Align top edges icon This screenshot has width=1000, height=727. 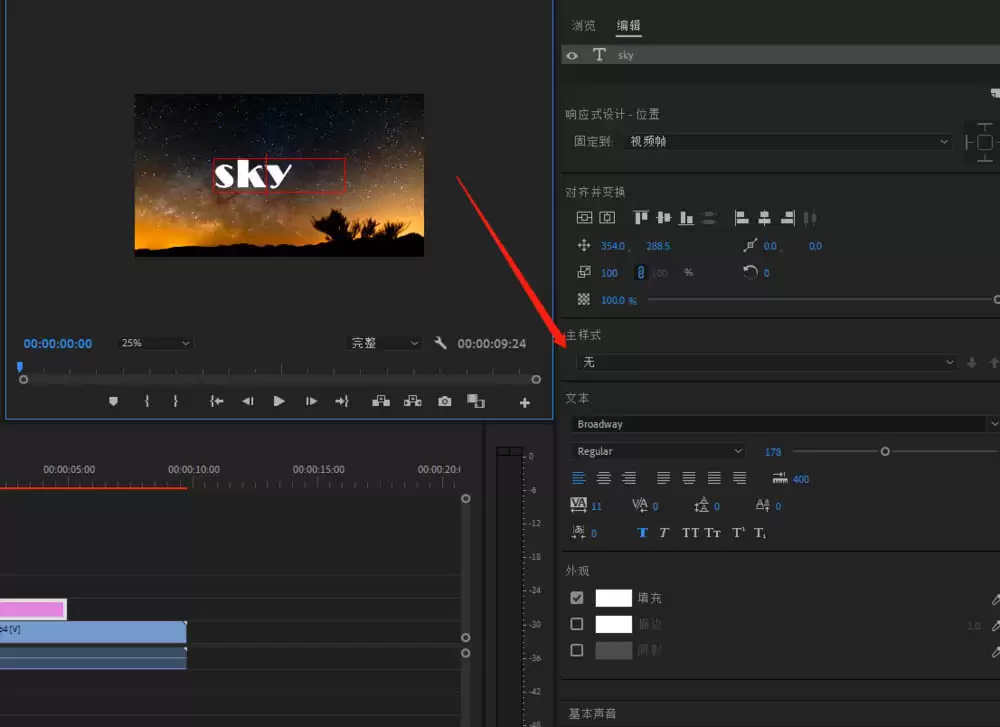pos(641,218)
